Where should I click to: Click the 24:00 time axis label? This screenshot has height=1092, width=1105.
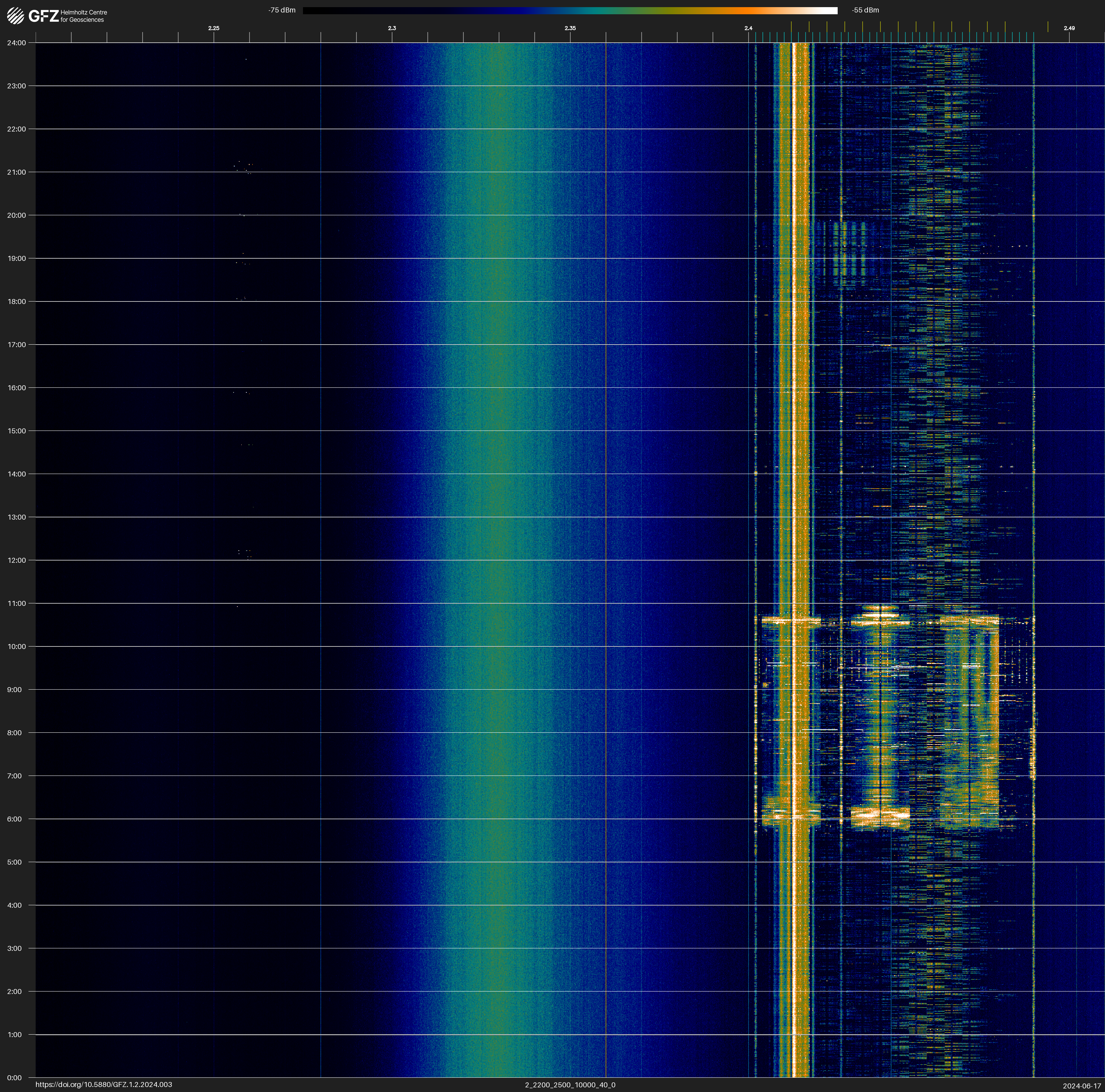pyautogui.click(x=16, y=43)
